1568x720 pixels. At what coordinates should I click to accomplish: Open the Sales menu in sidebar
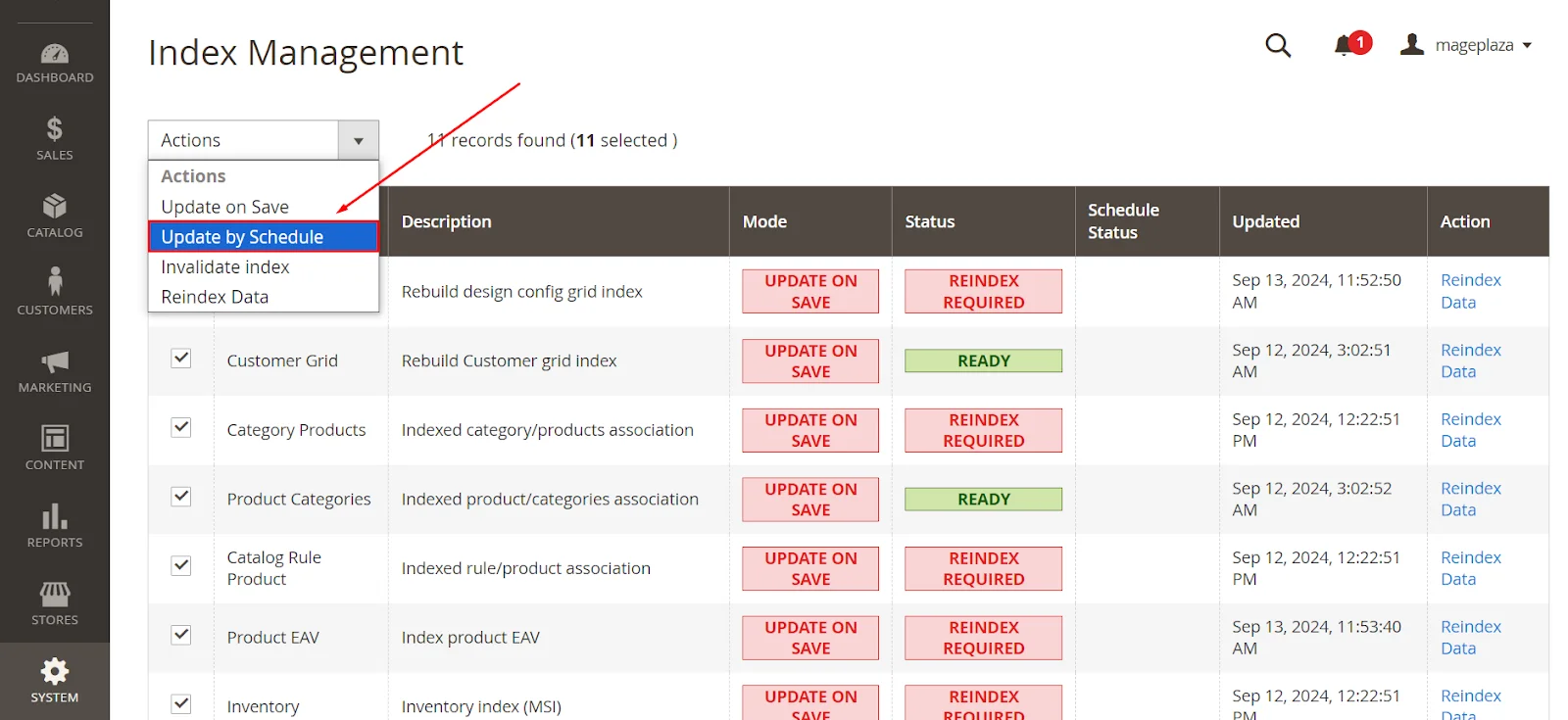[x=55, y=139]
